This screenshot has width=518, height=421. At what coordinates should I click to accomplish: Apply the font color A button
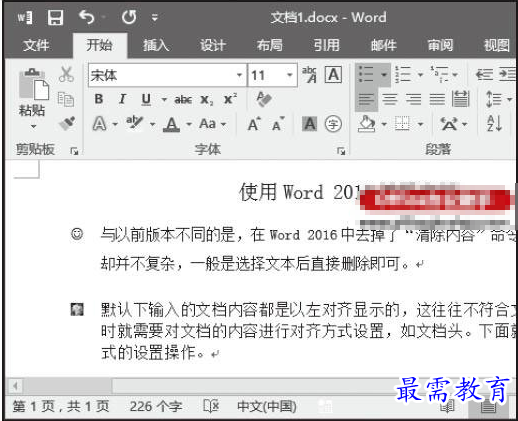pyautogui.click(x=171, y=125)
